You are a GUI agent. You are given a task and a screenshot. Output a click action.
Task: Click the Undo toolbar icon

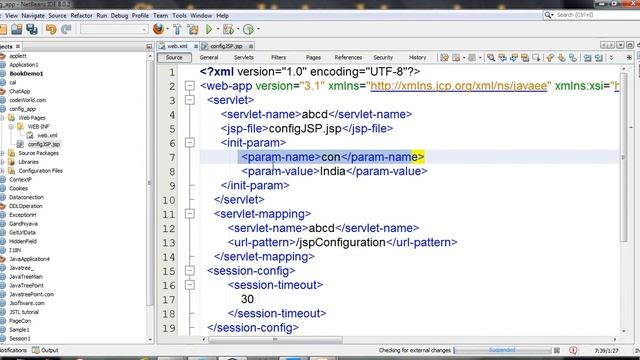[x=51, y=29]
